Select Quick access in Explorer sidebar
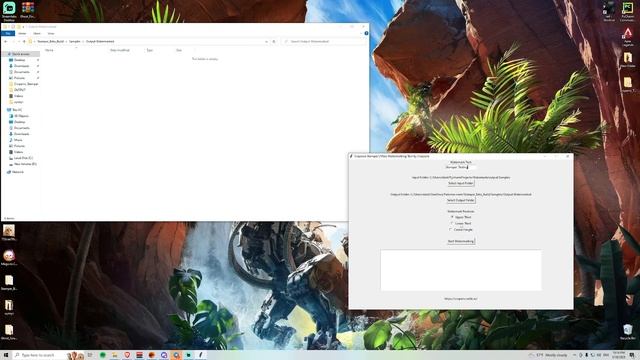The width and height of the screenshot is (640, 360). point(20,54)
